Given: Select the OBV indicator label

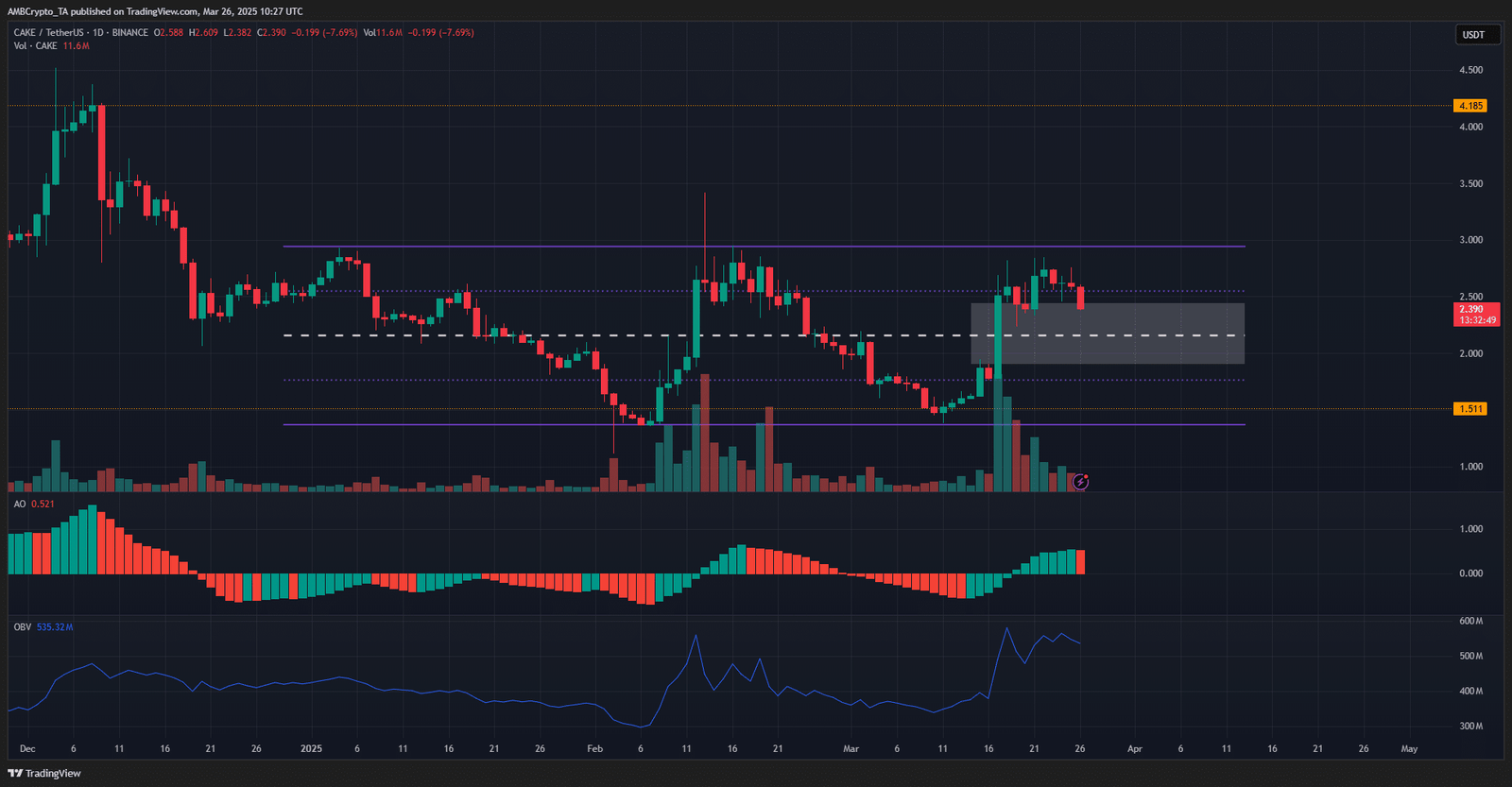Looking at the screenshot, I should tap(23, 627).
